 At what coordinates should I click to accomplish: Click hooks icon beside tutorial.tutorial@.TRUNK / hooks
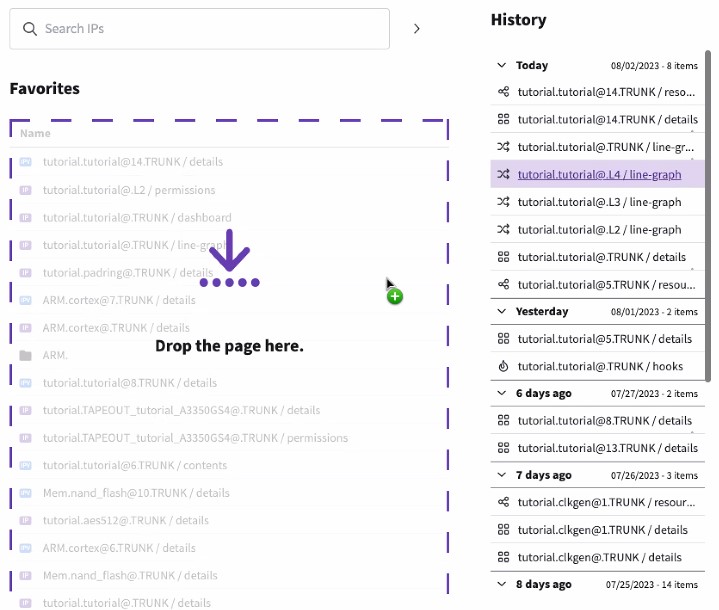[504, 366]
